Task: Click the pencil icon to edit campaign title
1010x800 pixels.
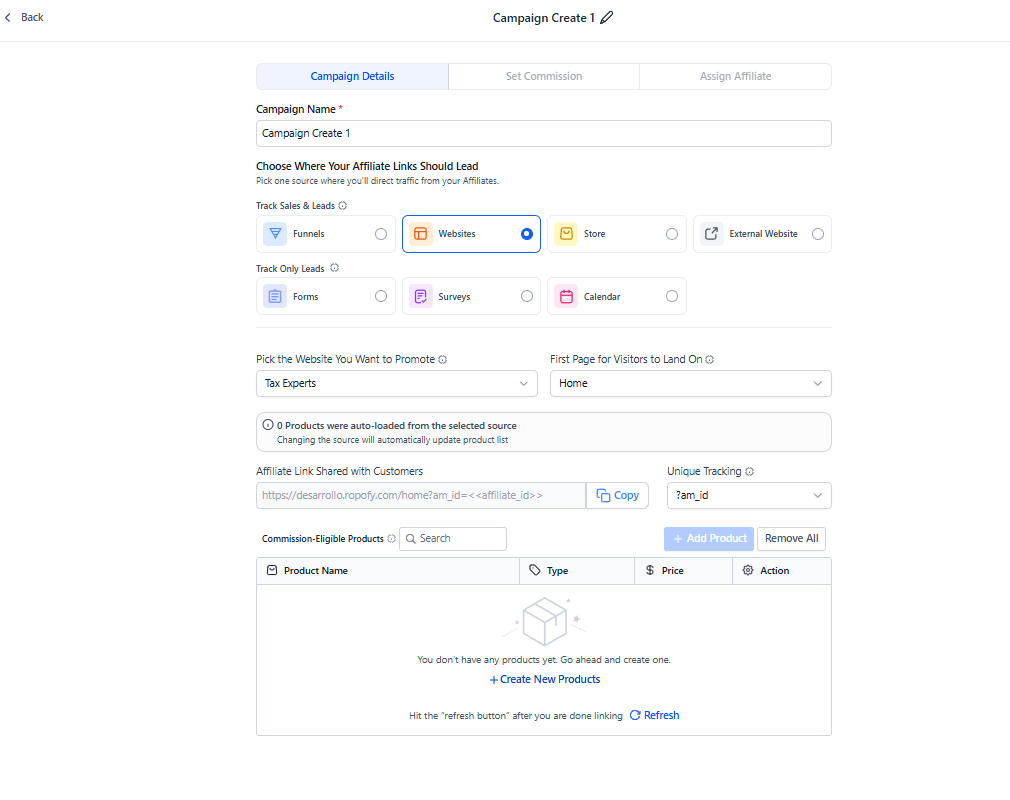Action: tap(607, 18)
